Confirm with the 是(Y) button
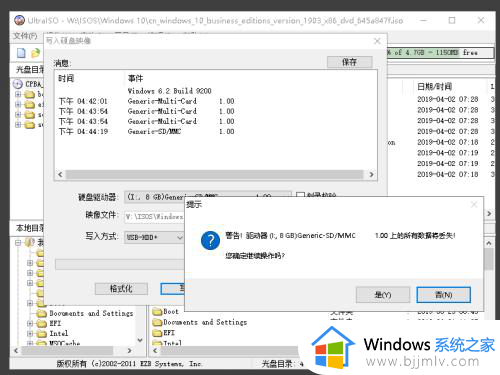The height and width of the screenshot is (375, 500). [383, 295]
